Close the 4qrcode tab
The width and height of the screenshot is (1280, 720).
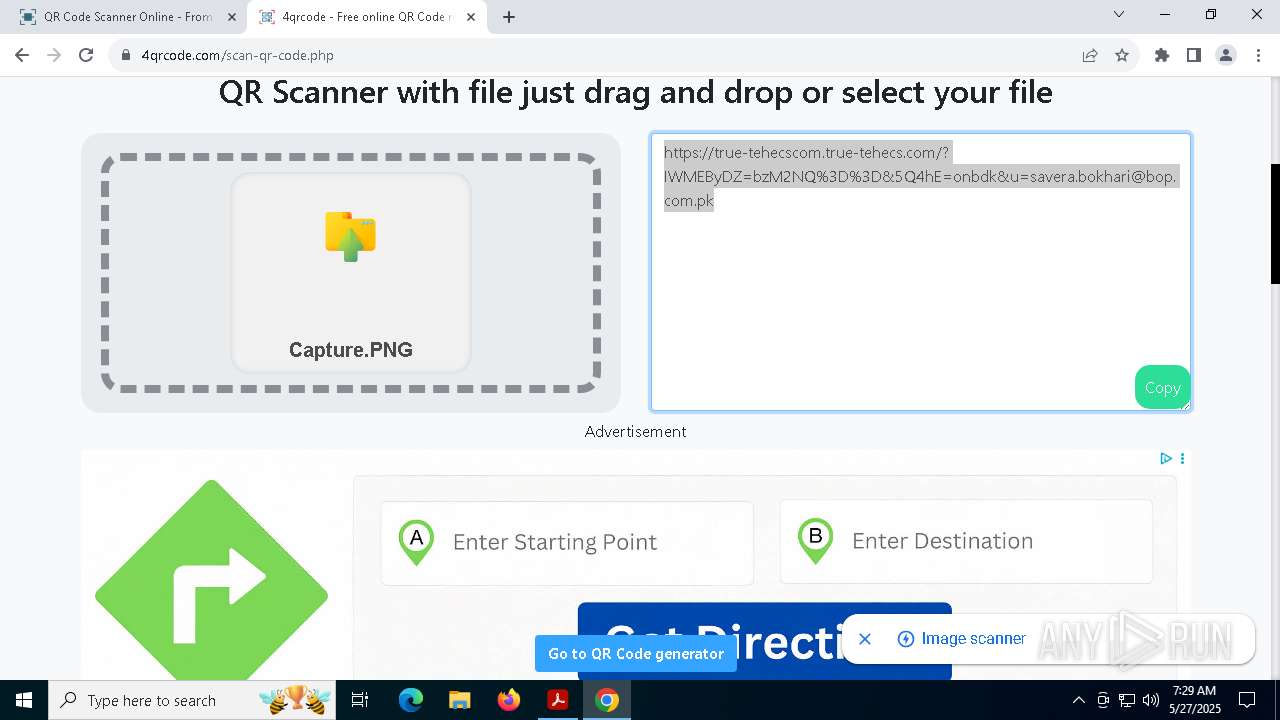click(471, 17)
